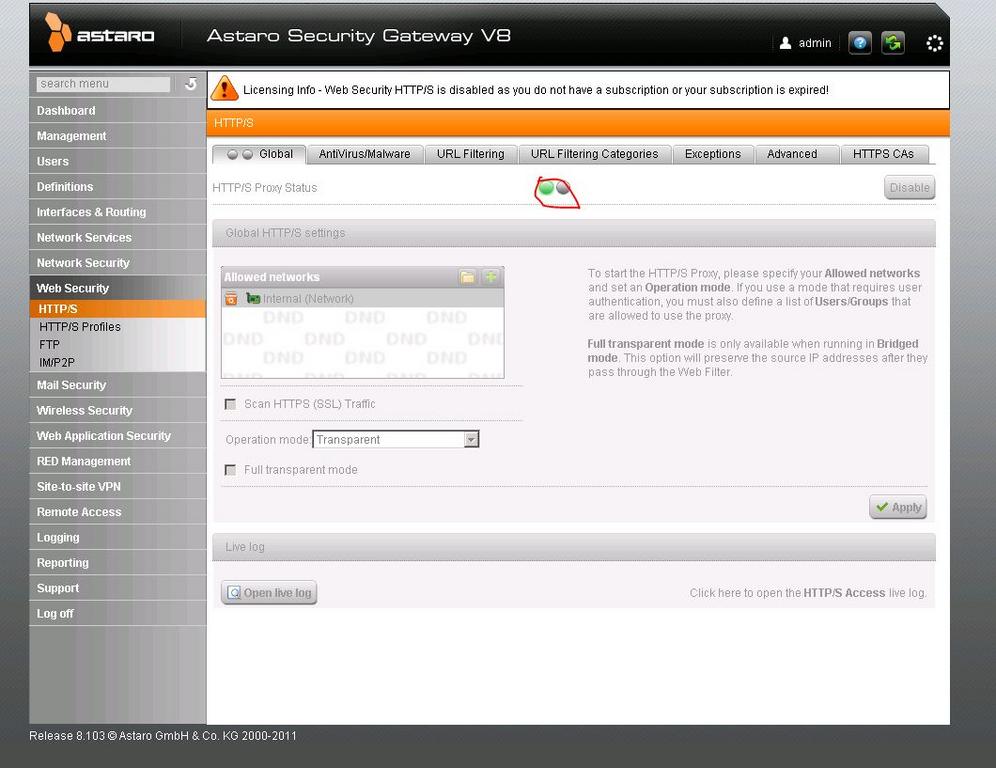Click the folder icon in Allowed networks
This screenshot has width=996, height=768.
(x=467, y=277)
